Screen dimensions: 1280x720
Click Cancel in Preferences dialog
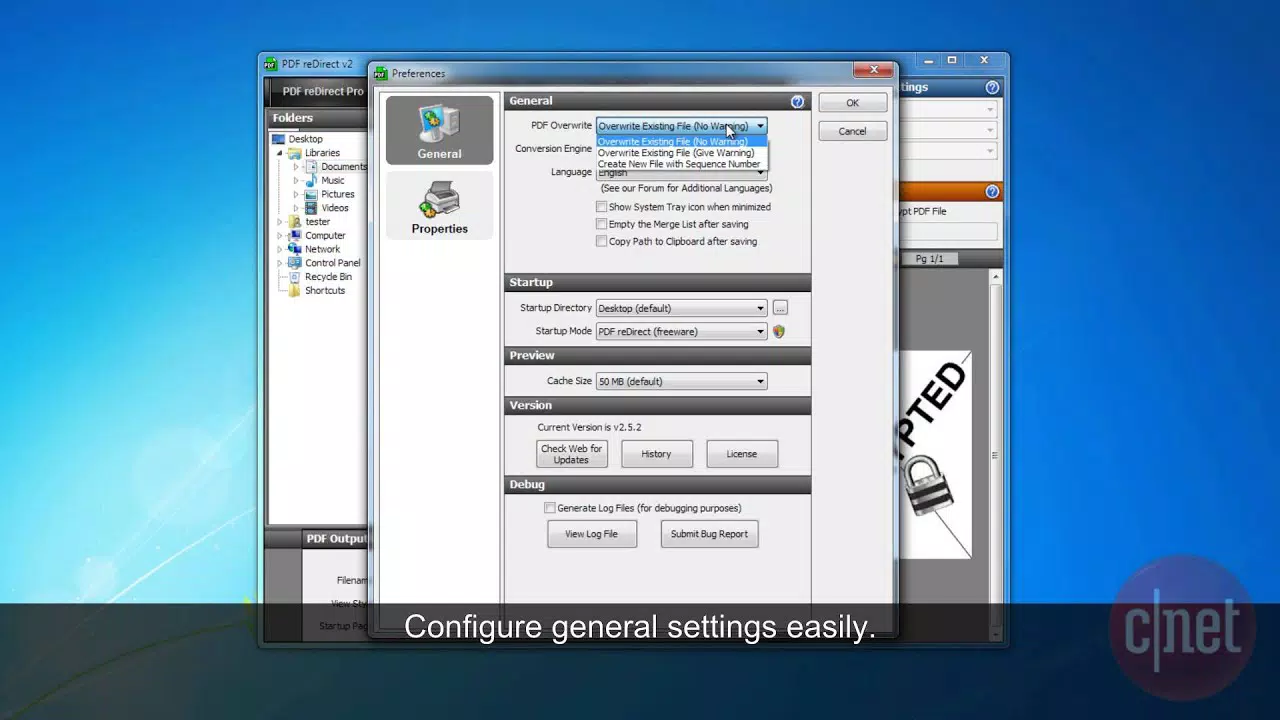pos(852,131)
